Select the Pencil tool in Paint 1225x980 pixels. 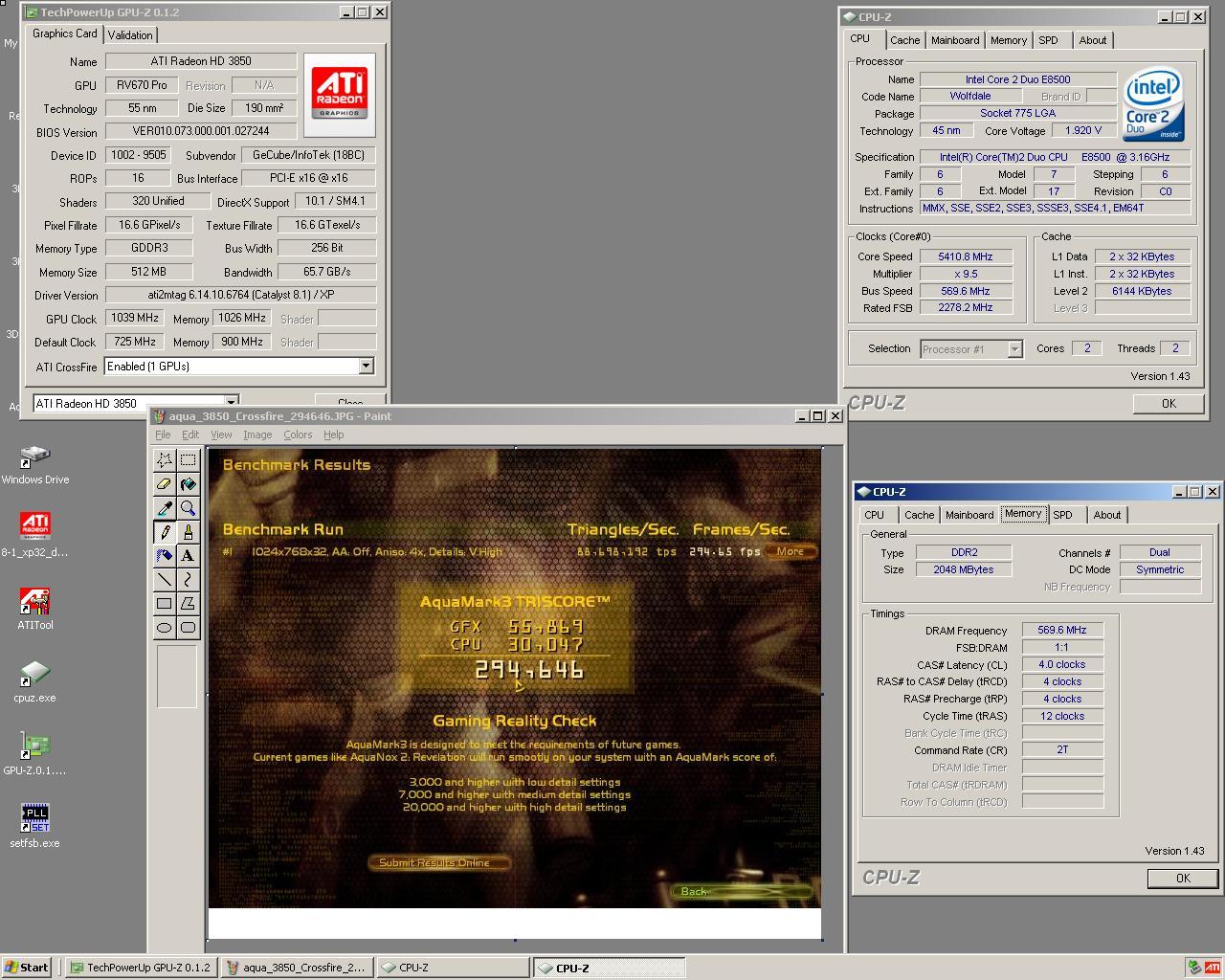165,531
